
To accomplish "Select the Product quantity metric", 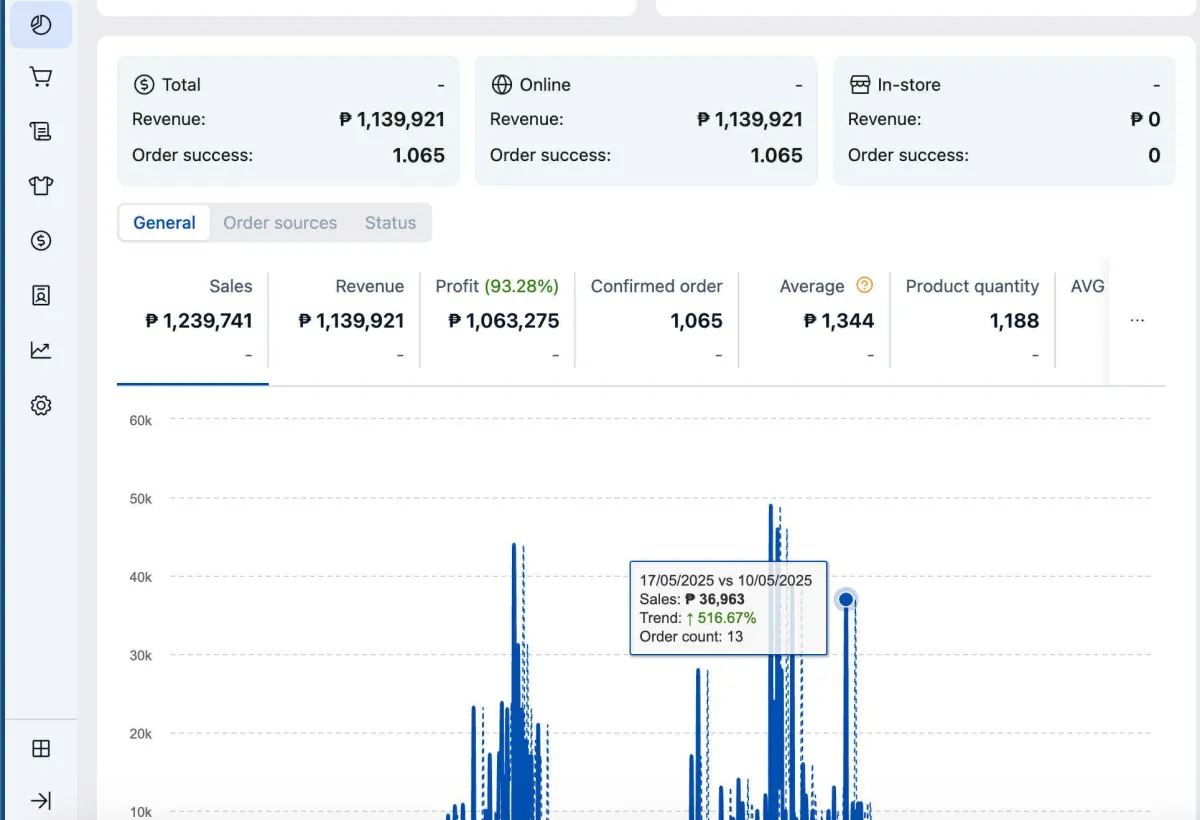I will click(x=972, y=320).
